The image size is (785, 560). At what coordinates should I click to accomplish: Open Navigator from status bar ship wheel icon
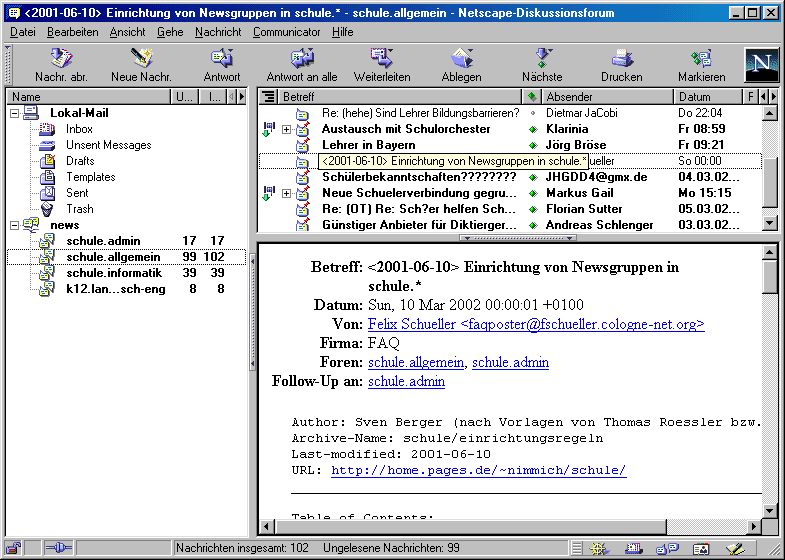(598, 548)
